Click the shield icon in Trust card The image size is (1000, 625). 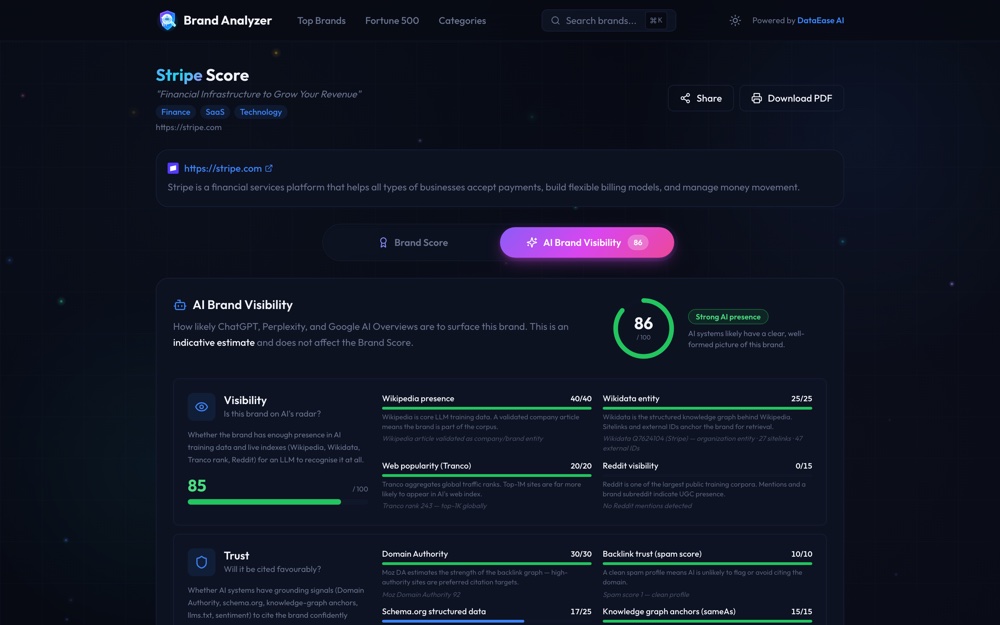click(202, 562)
